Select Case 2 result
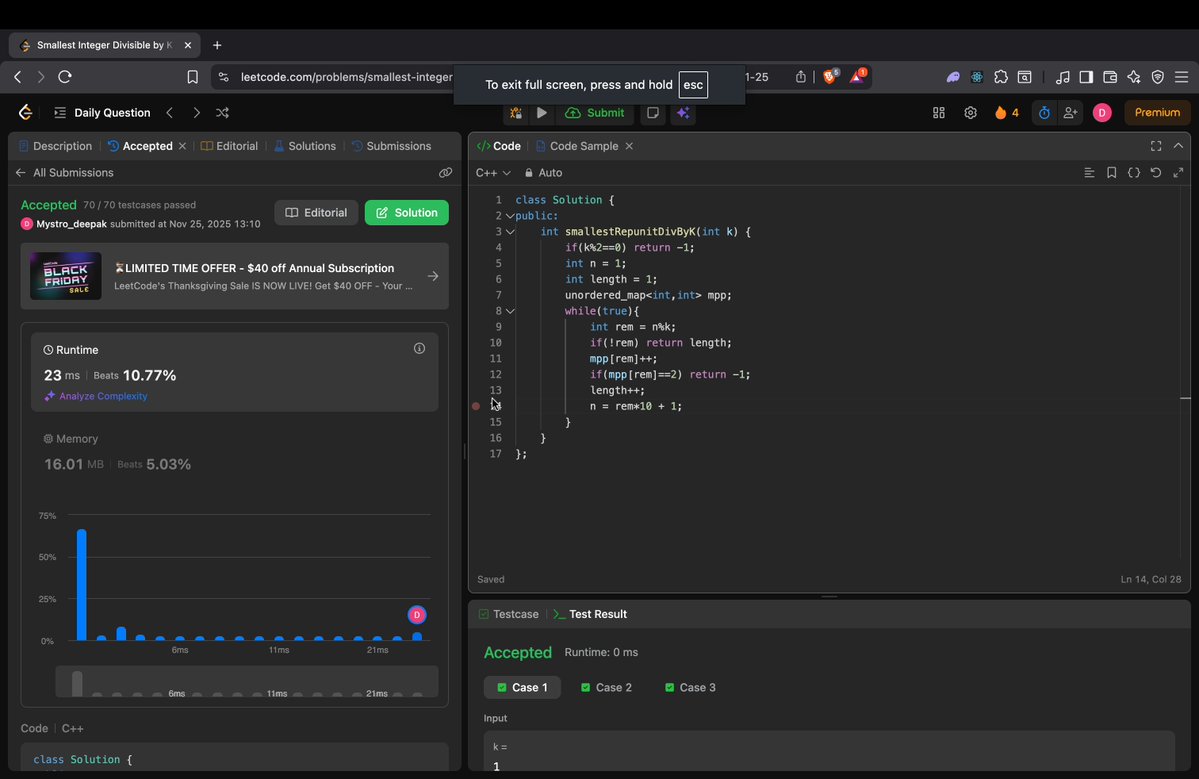Image resolution: width=1199 pixels, height=779 pixels. (x=606, y=687)
